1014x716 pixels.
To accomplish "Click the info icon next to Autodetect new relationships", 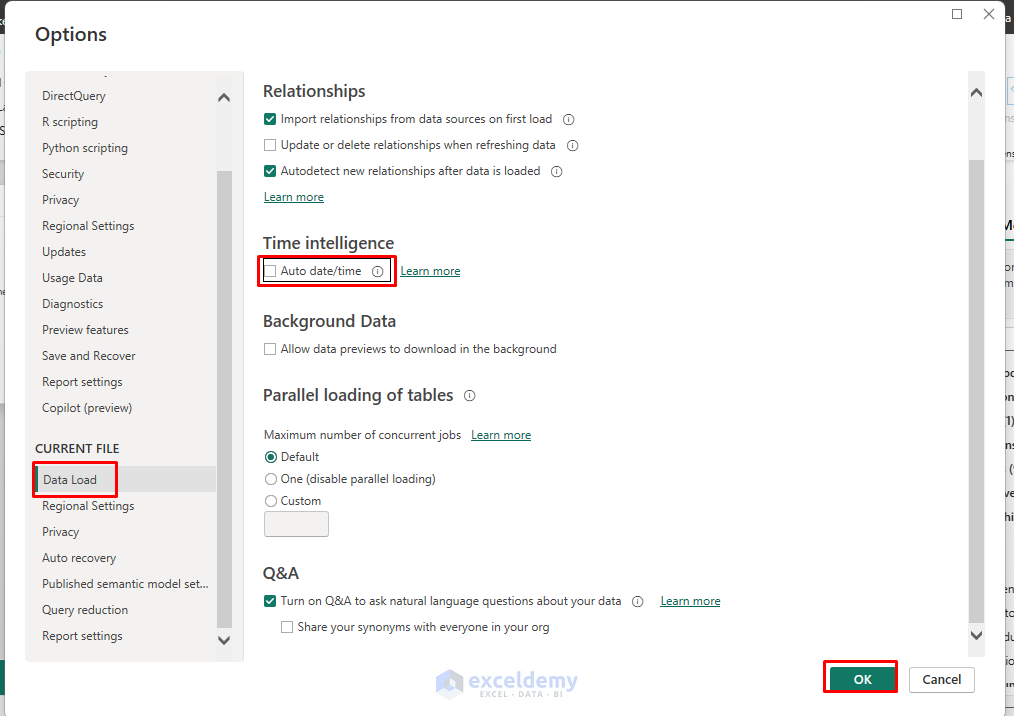I will pyautogui.click(x=556, y=171).
